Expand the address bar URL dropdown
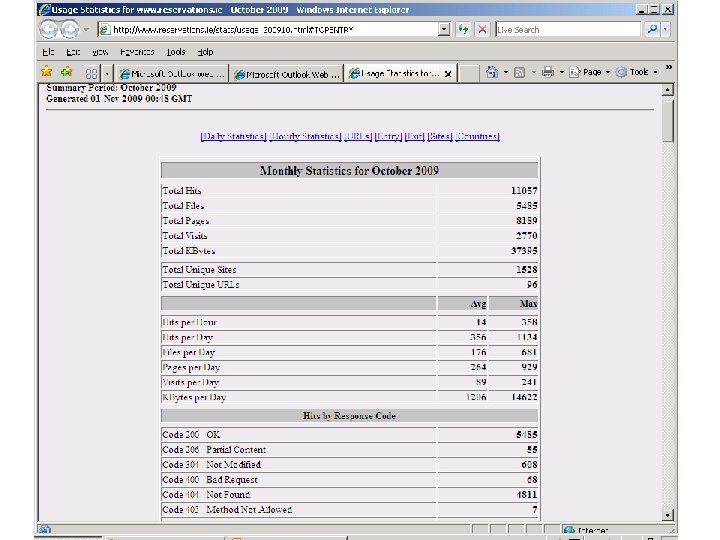This screenshot has width=720, height=540. pos(444,29)
